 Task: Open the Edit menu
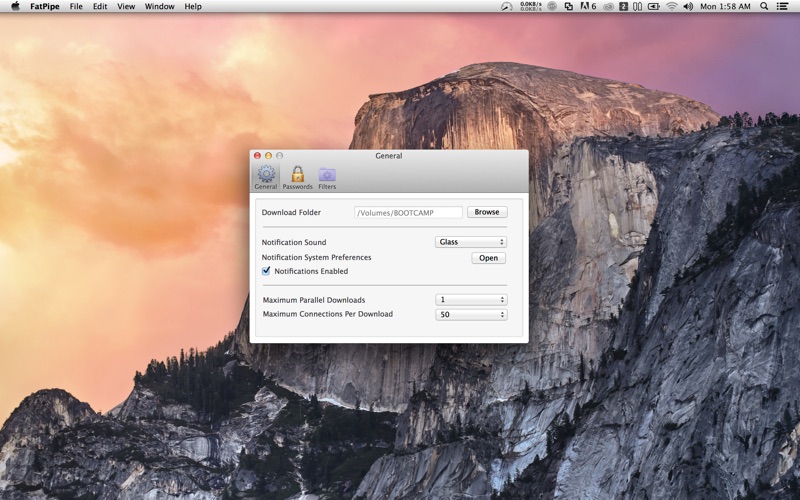100,6
